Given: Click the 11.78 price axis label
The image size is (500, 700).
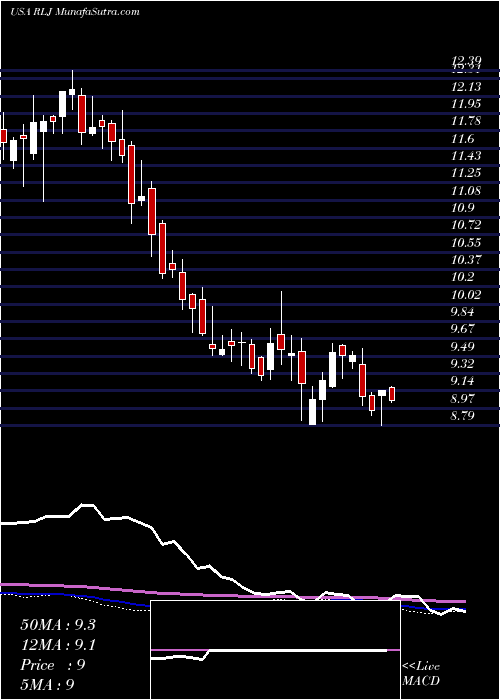Looking at the screenshot, I should (x=466, y=121).
